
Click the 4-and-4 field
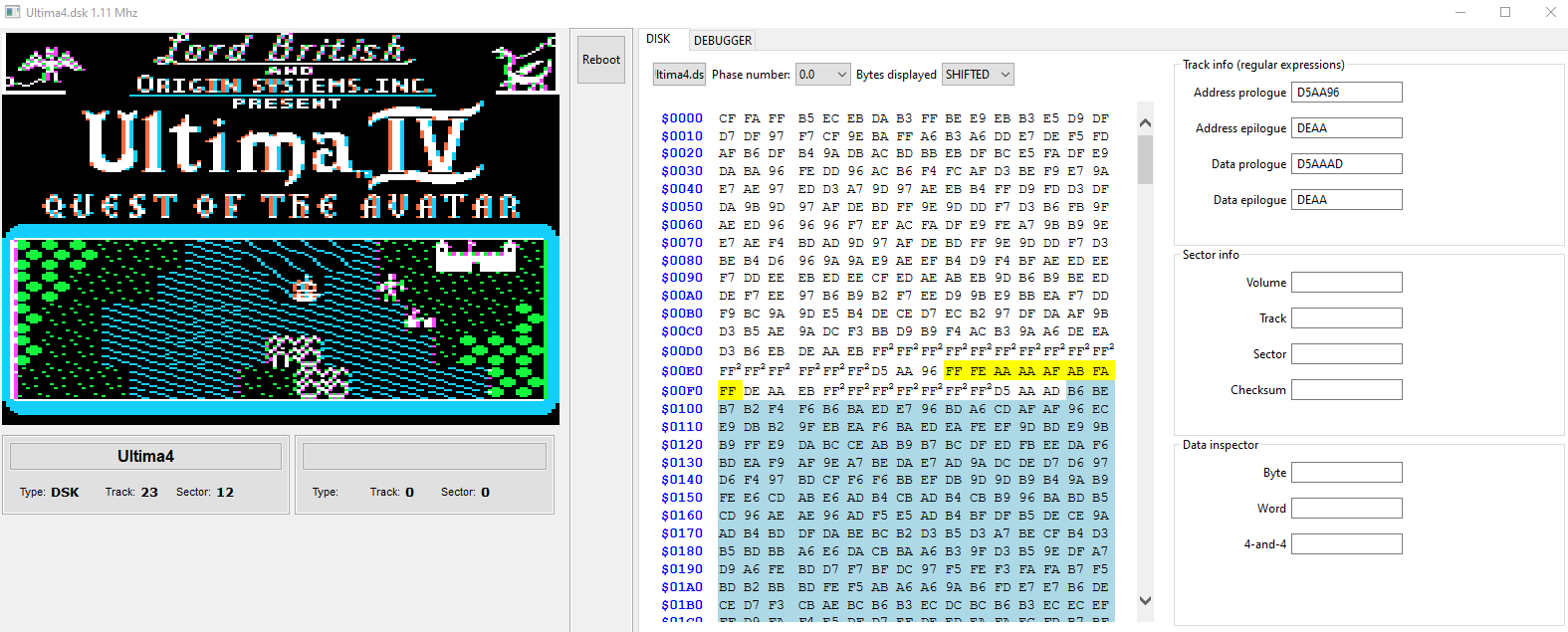1347,544
